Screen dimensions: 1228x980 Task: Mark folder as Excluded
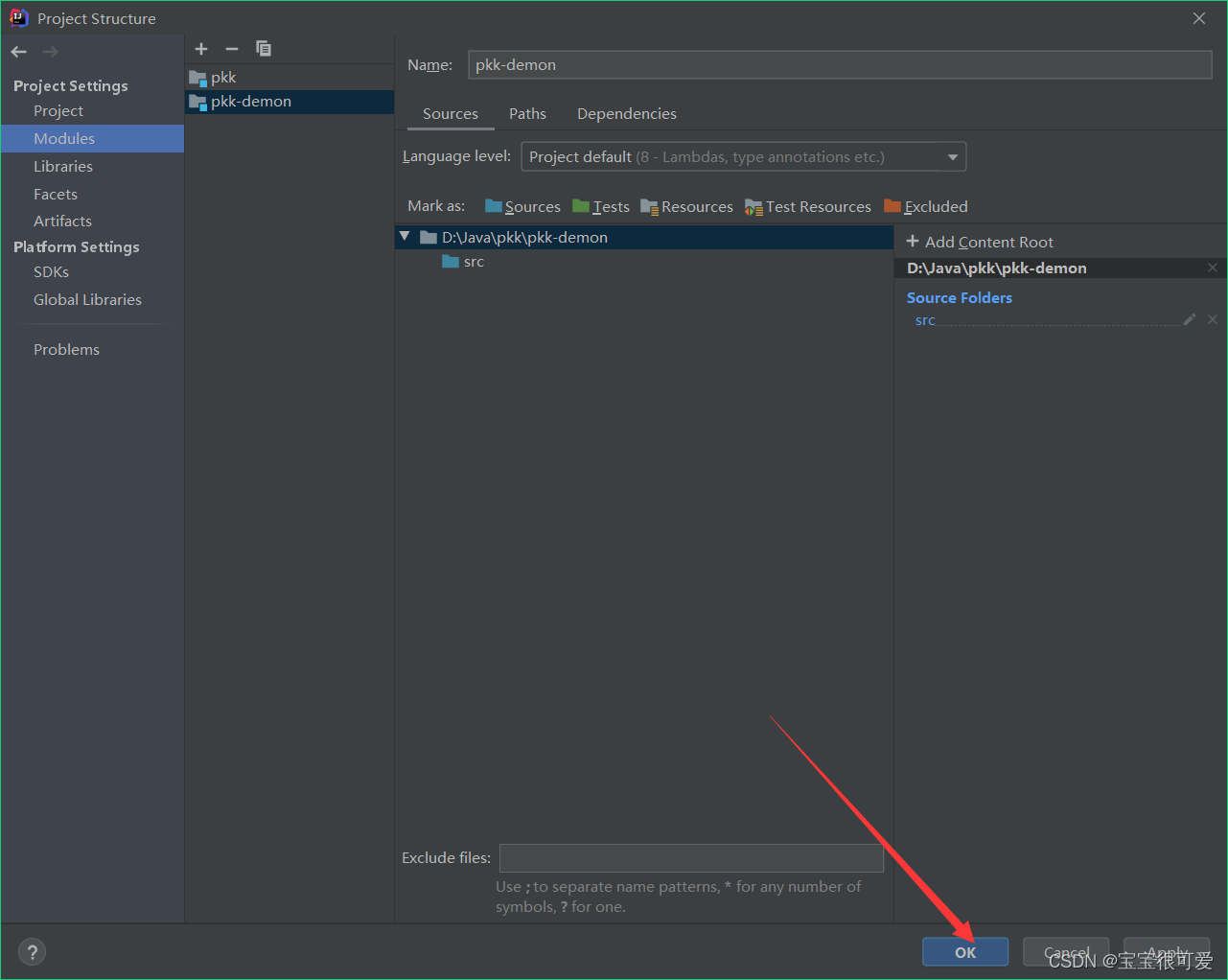point(926,206)
